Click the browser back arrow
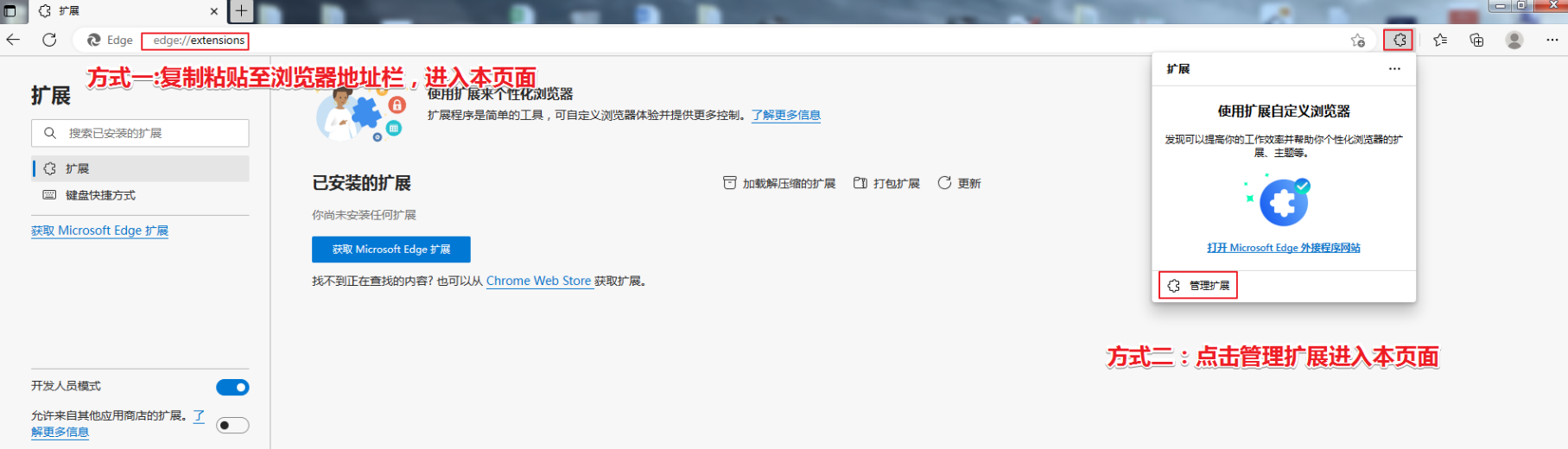This screenshot has width=1568, height=449. pyautogui.click(x=13, y=40)
